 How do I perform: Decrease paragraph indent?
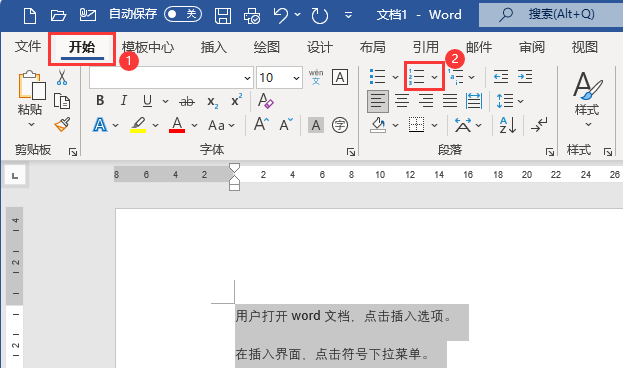501,77
